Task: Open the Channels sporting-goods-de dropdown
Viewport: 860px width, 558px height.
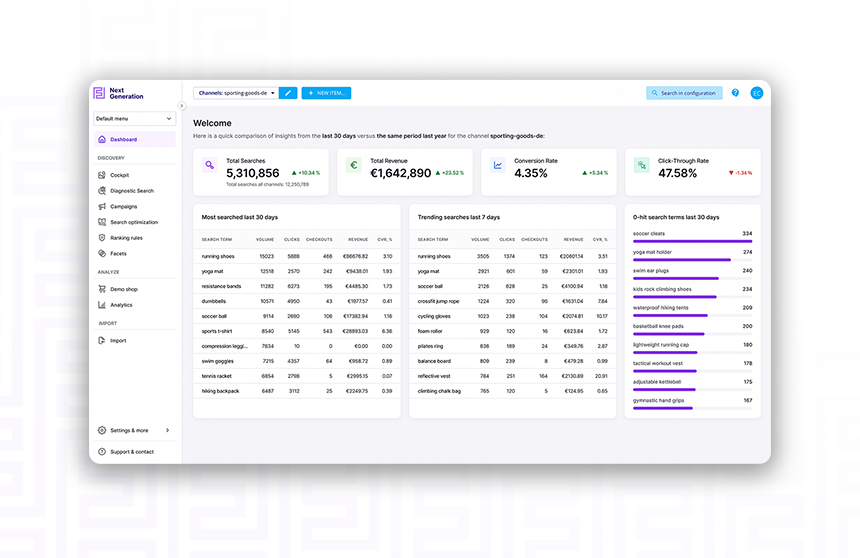Action: [x=236, y=93]
